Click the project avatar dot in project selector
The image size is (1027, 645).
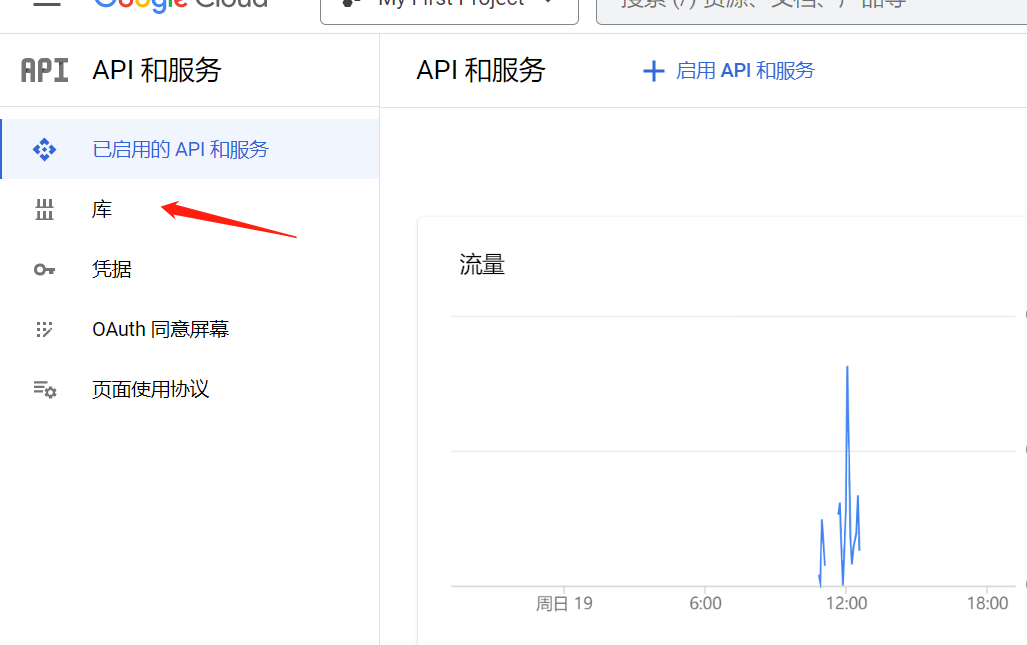(x=349, y=3)
